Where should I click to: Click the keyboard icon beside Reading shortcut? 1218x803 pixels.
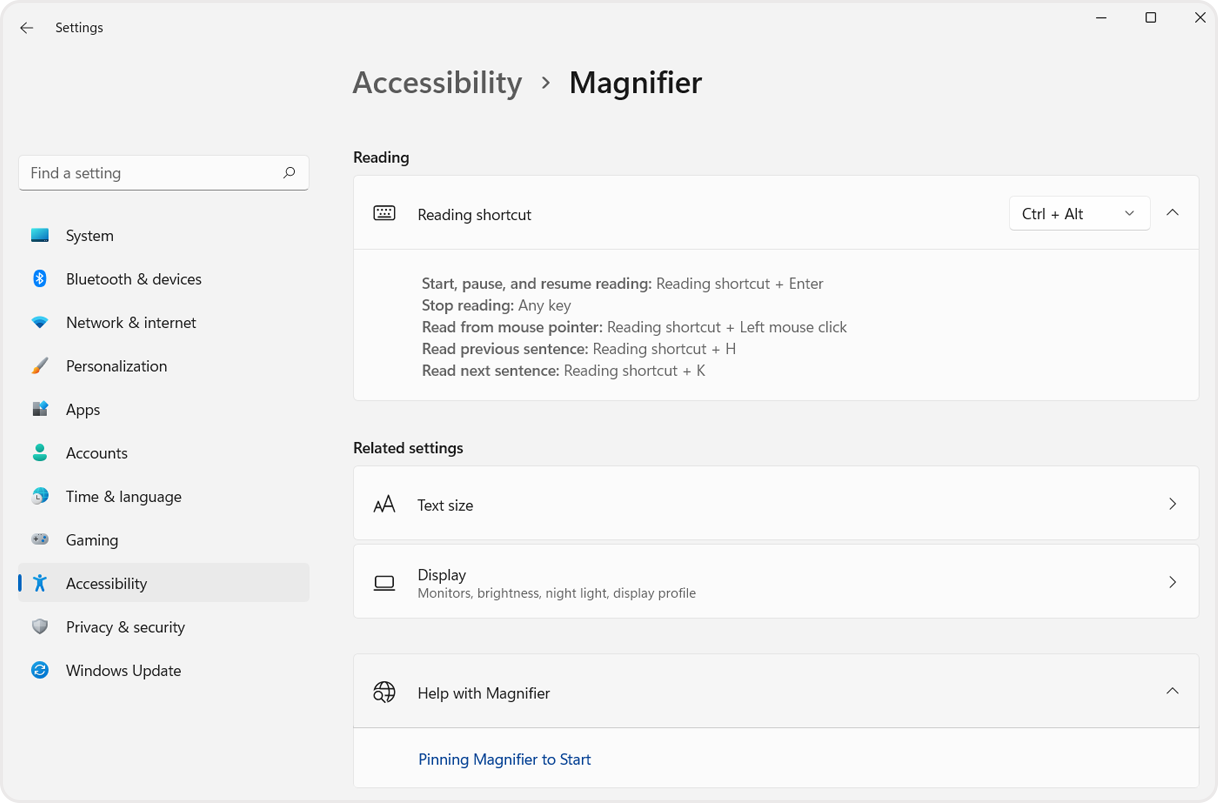(384, 213)
